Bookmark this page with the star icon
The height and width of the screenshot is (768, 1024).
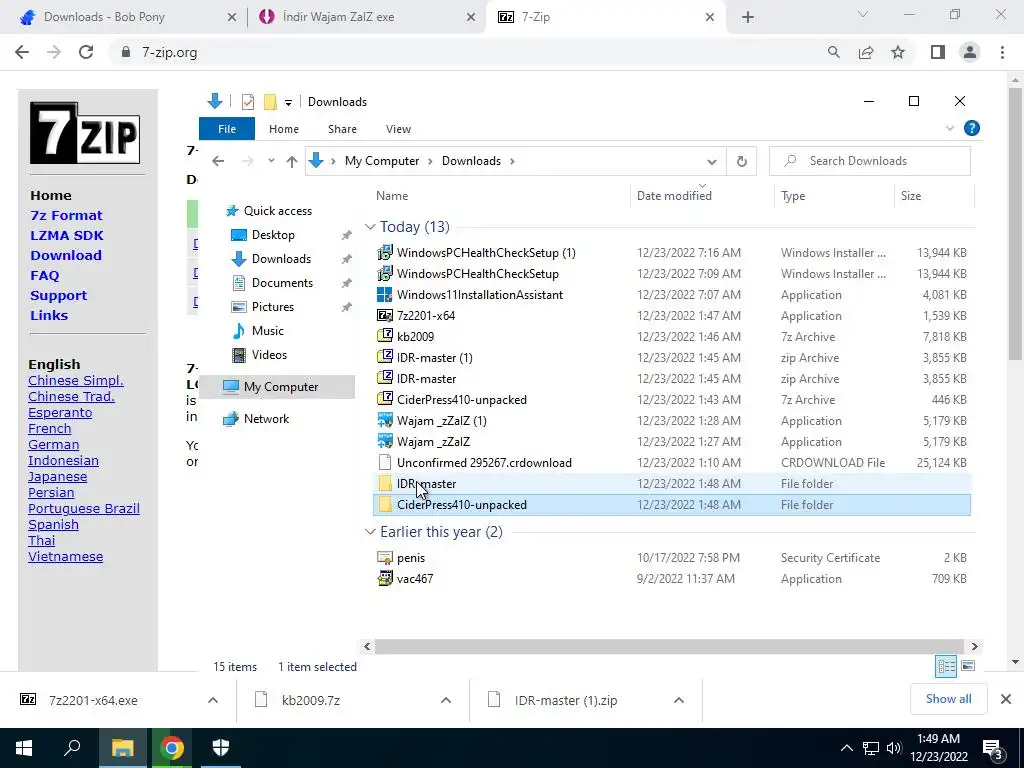click(x=898, y=52)
